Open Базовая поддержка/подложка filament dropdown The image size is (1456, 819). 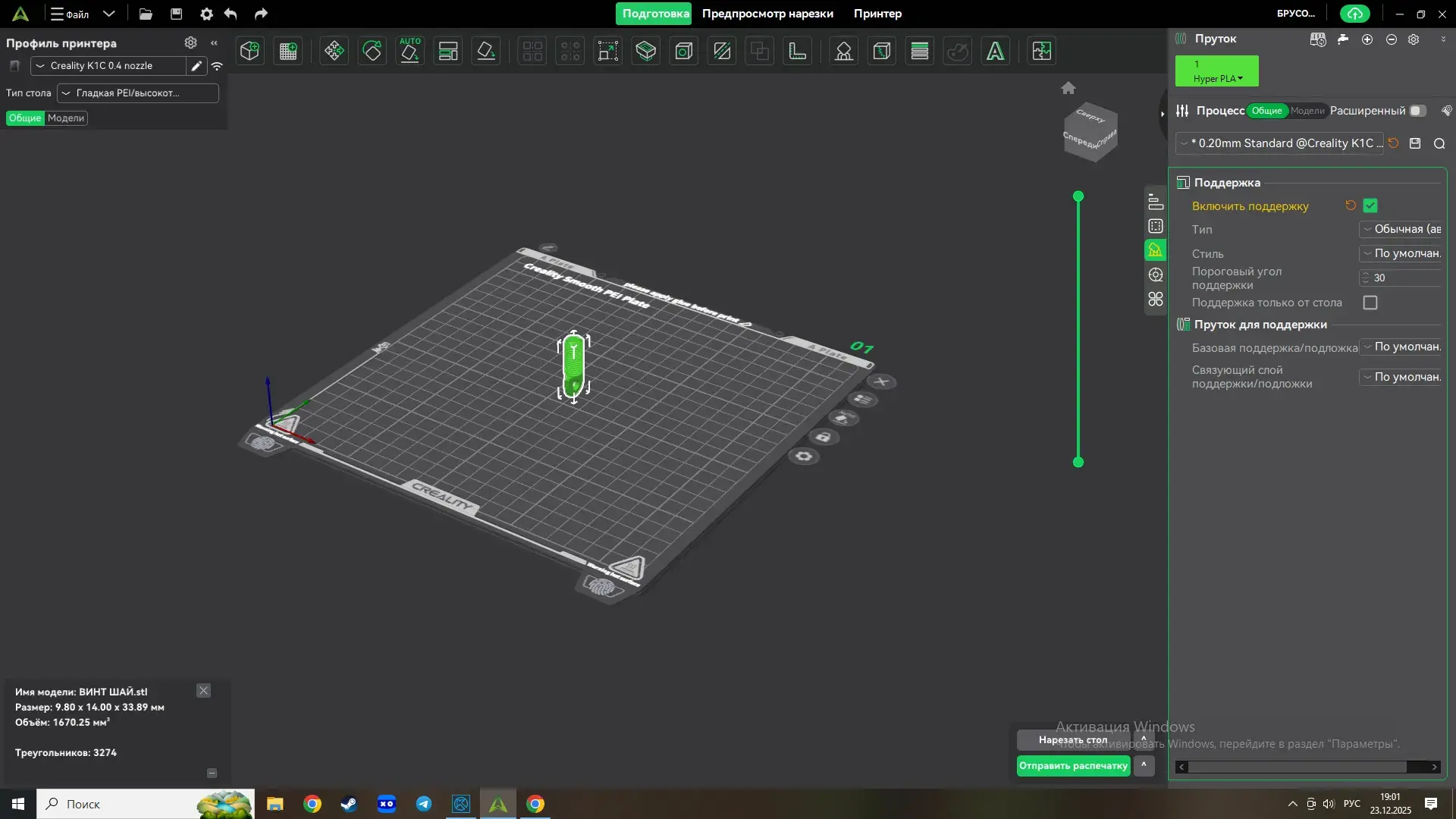point(1401,347)
